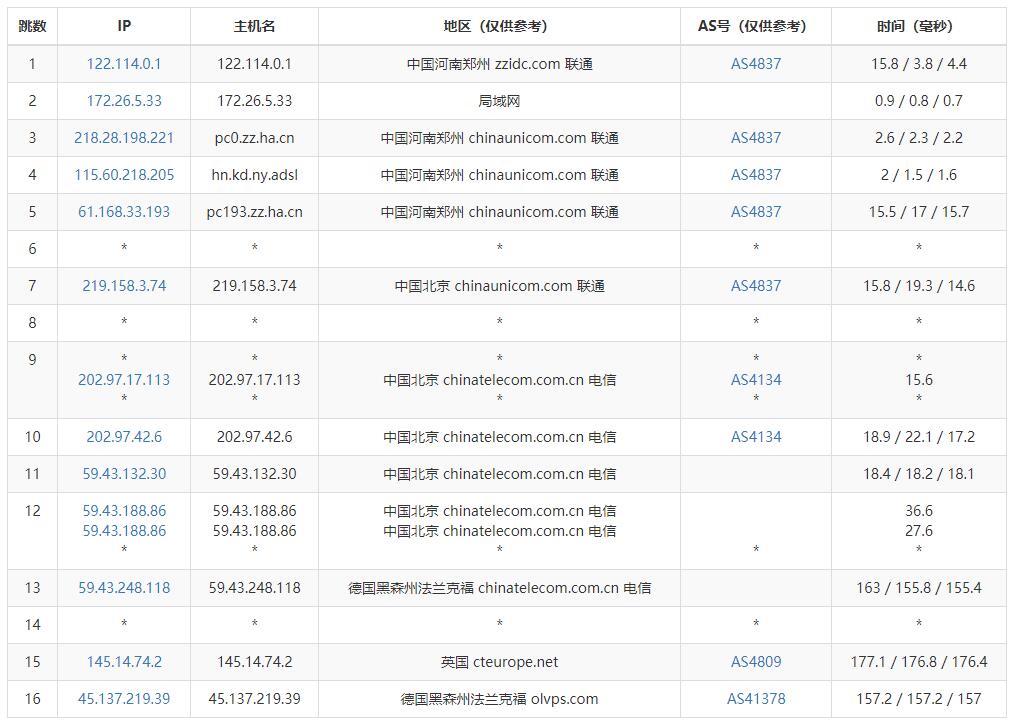The image size is (1011, 723).
Task: Follow the 145.14.74.2 IP link
Action: 124,662
